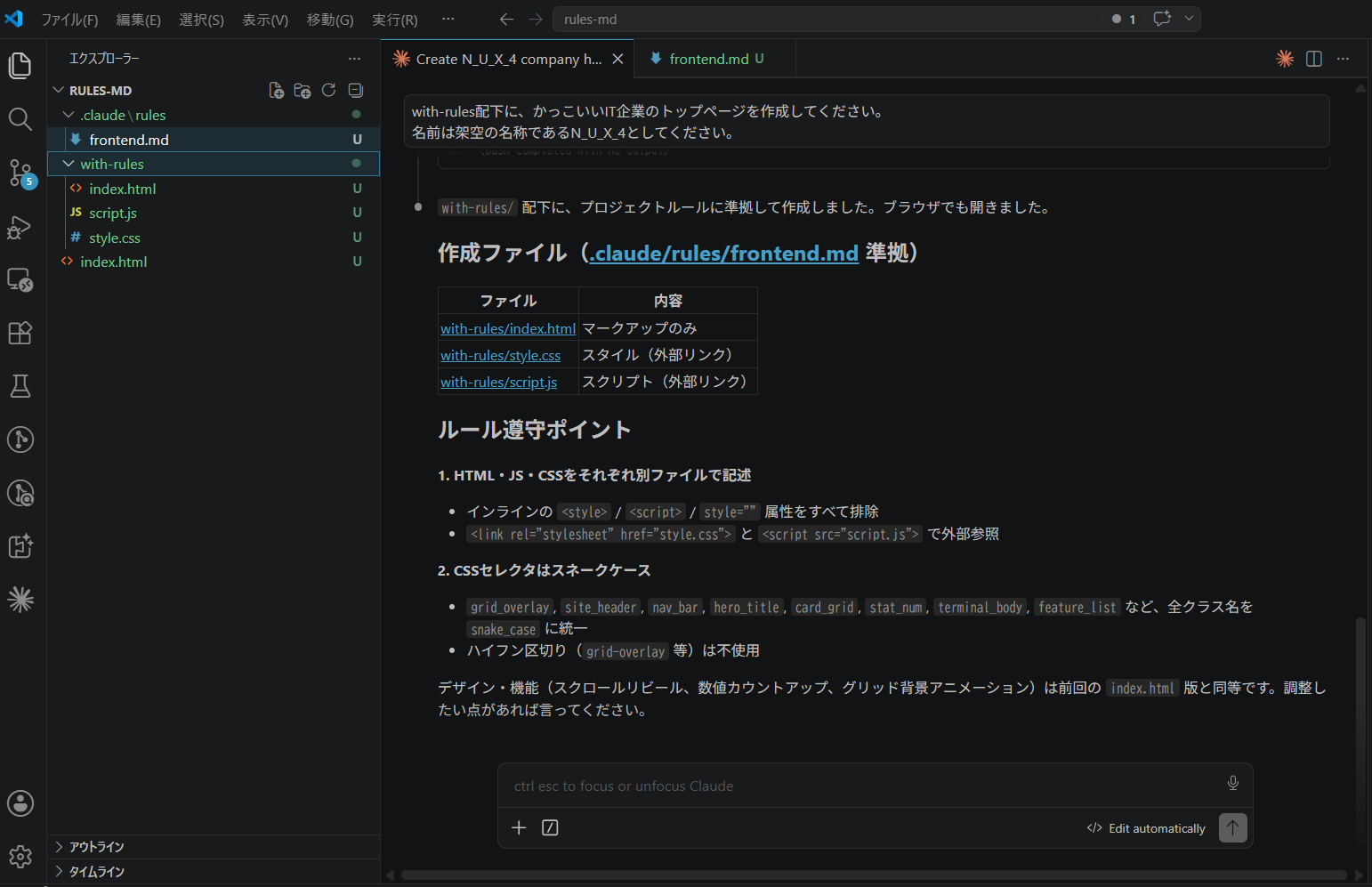Split the editor to the right
Viewport: 1372px width, 887px height.
[1314, 59]
